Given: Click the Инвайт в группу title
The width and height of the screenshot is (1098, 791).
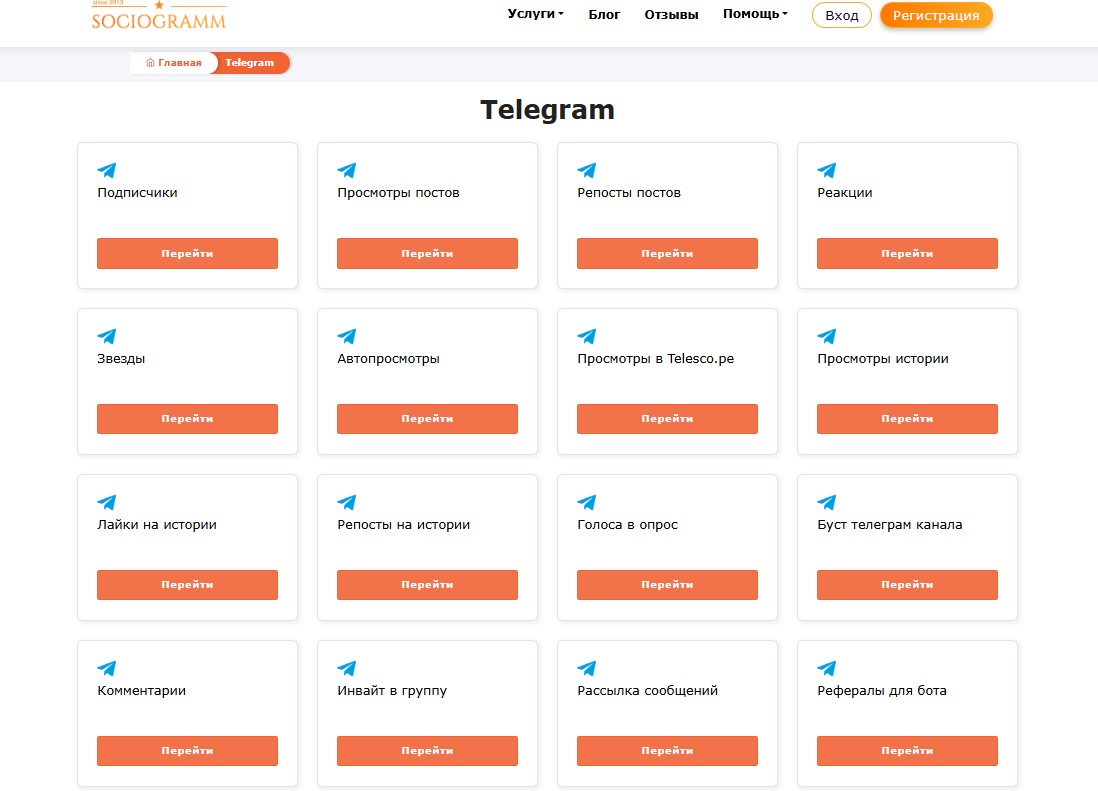Looking at the screenshot, I should [x=392, y=690].
